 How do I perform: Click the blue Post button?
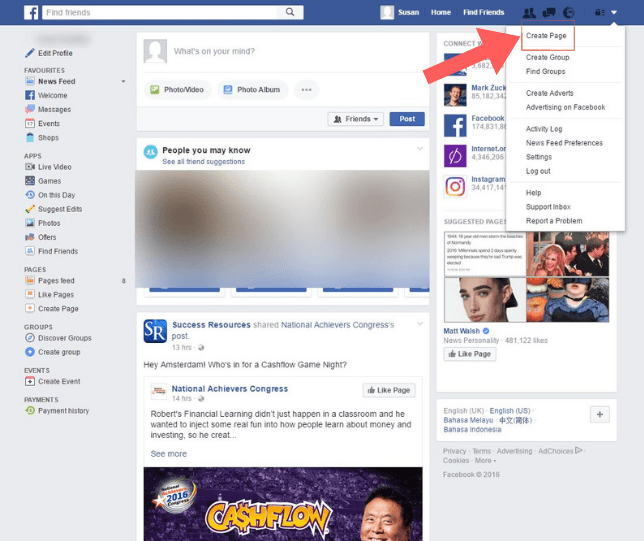[x=406, y=118]
